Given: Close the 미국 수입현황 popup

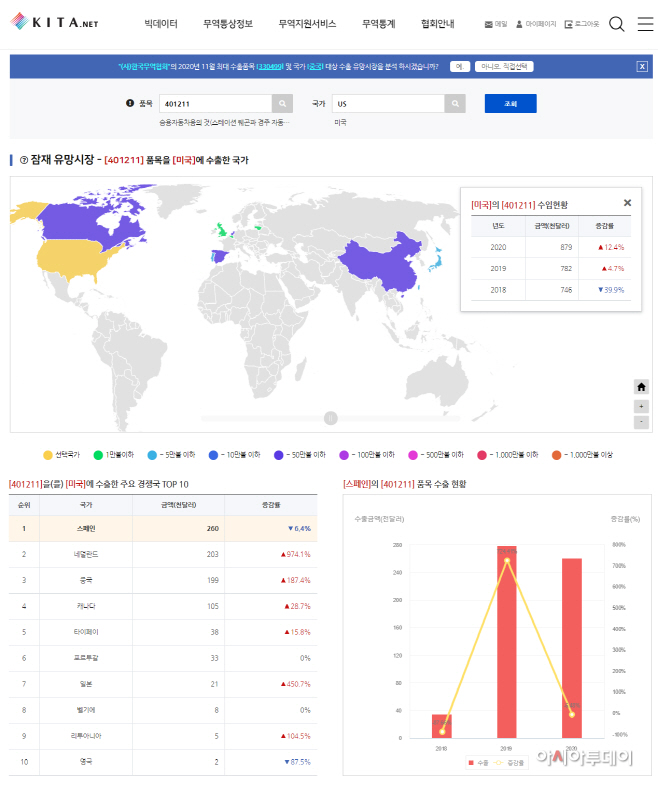Looking at the screenshot, I should pos(627,203).
